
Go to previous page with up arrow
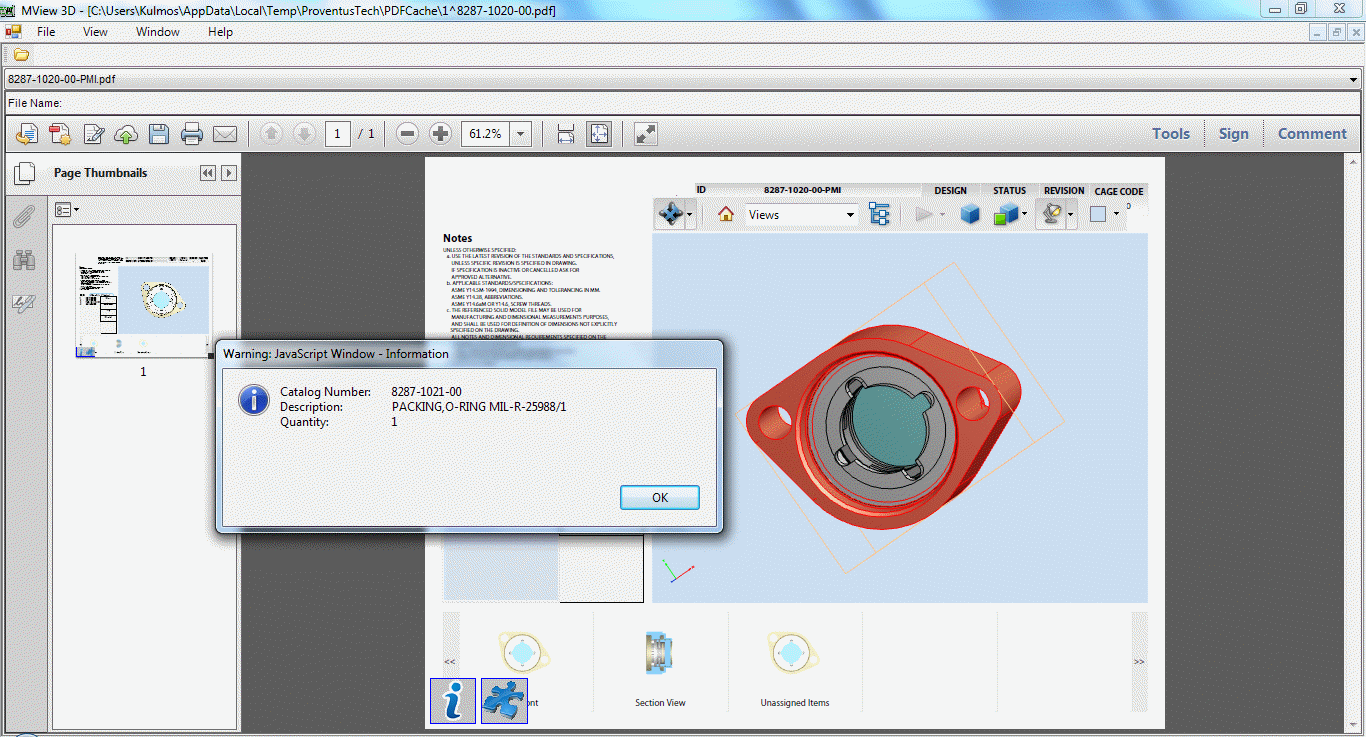click(x=271, y=134)
